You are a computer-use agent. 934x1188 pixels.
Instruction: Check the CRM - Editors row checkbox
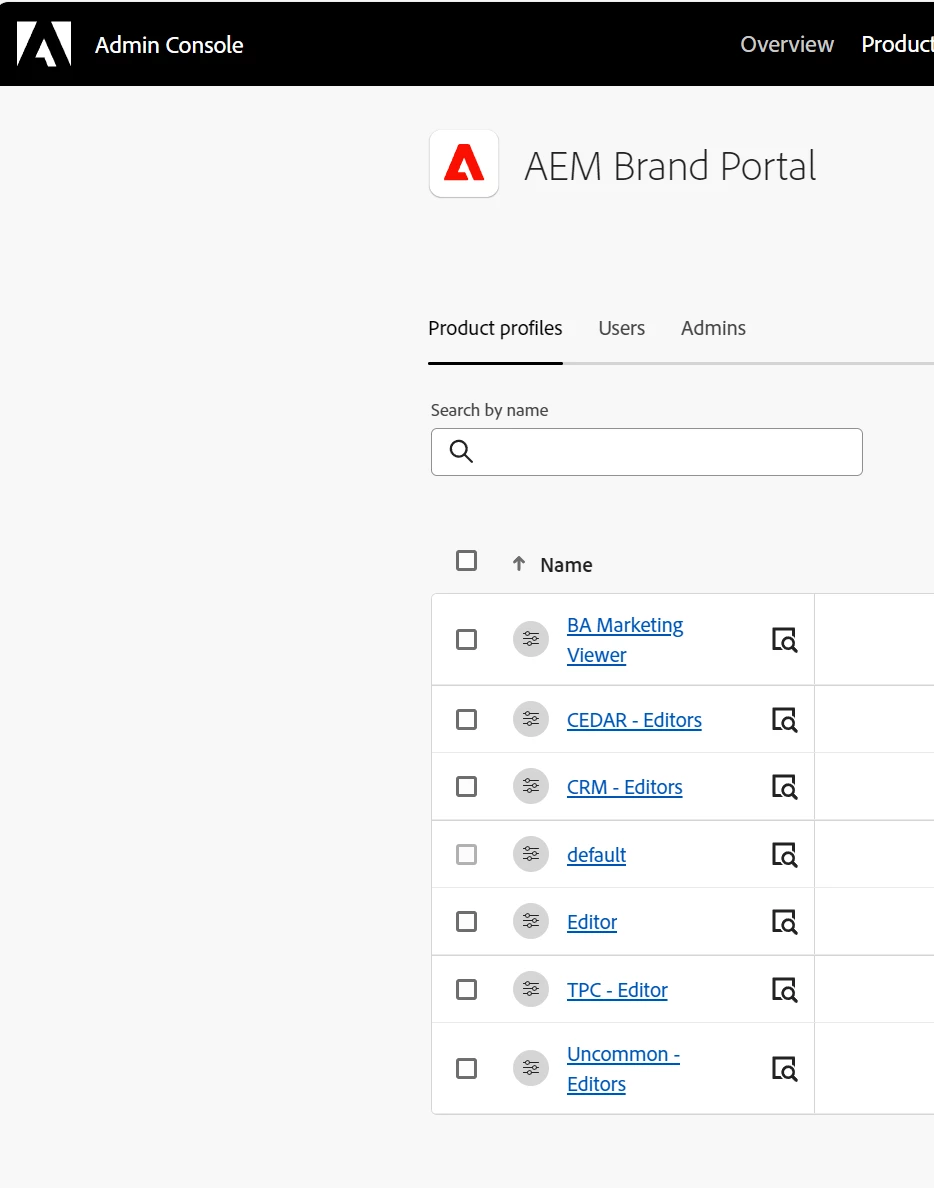[467, 786]
